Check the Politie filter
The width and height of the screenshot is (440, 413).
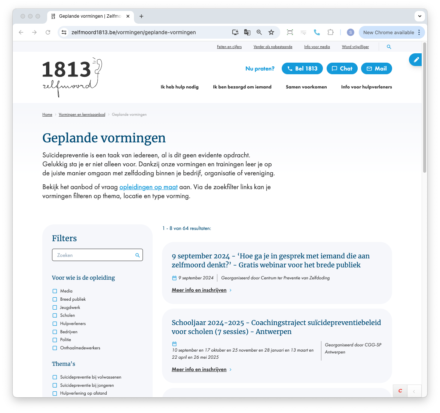click(55, 340)
